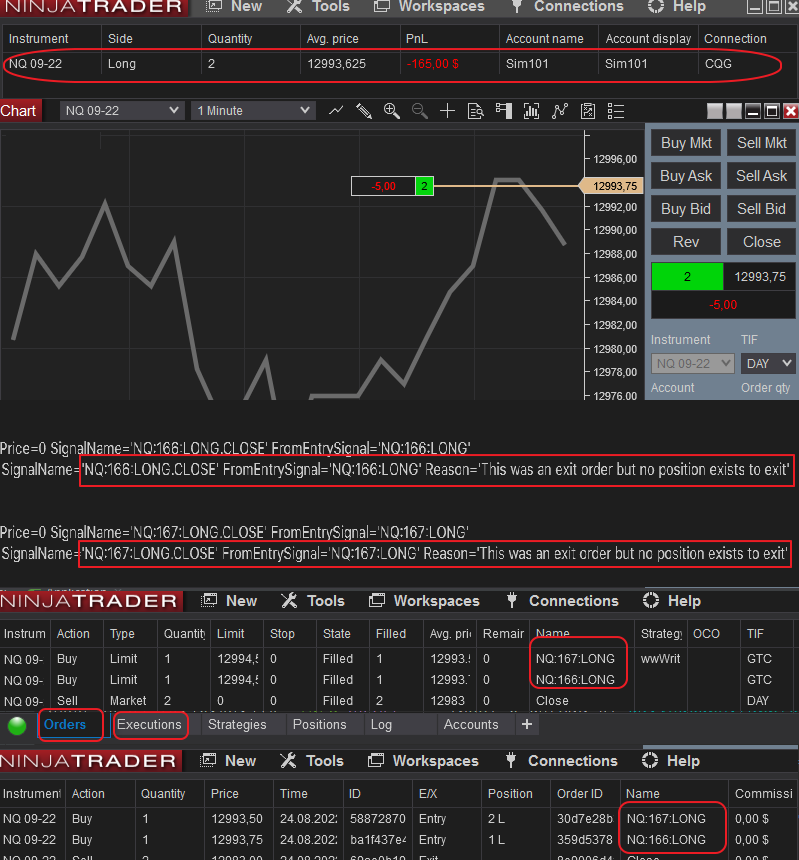
Task: Open the data series bars icon
Action: pyautogui.click(x=531, y=111)
